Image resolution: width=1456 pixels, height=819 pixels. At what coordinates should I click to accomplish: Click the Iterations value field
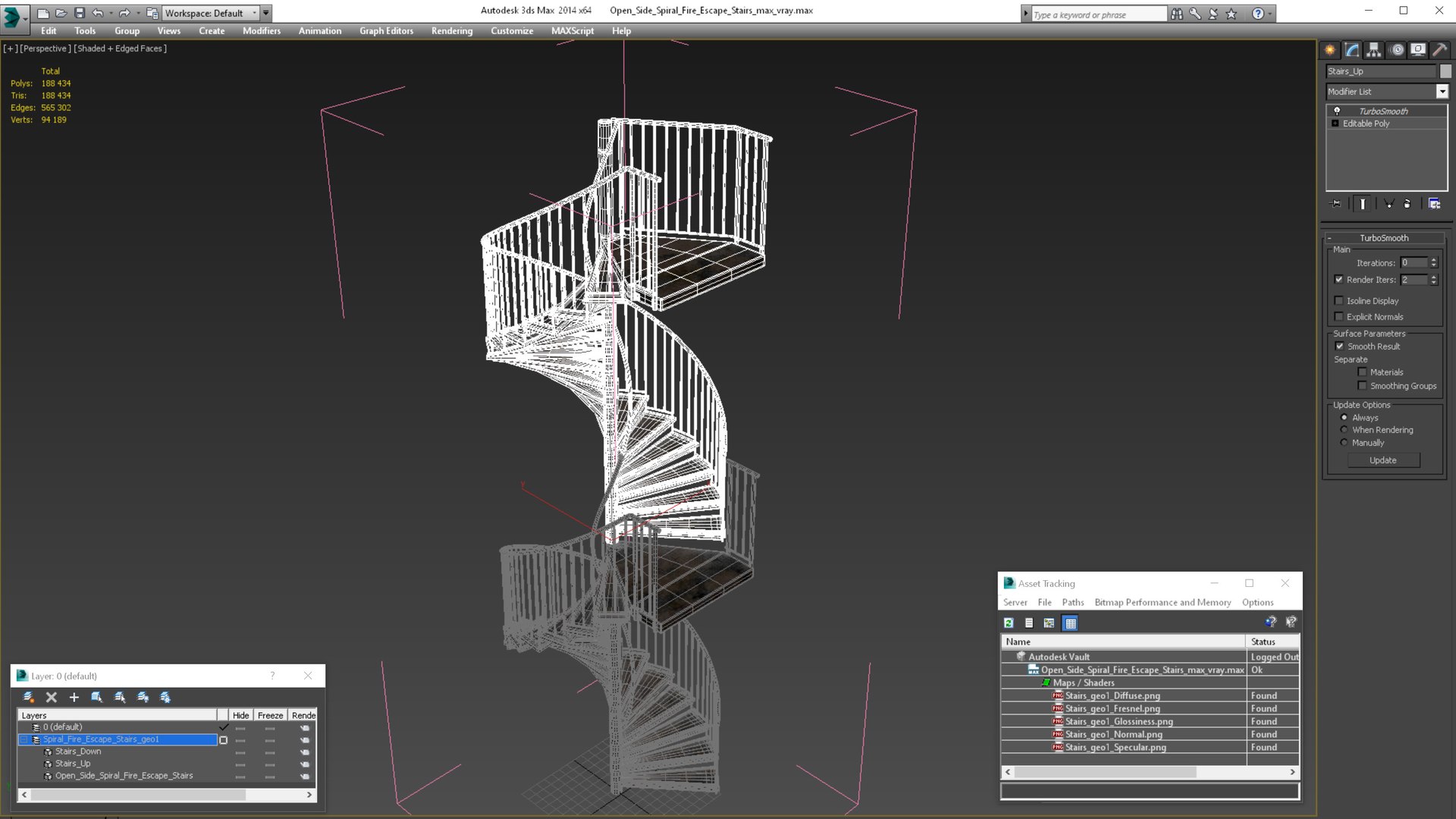pyautogui.click(x=1414, y=262)
